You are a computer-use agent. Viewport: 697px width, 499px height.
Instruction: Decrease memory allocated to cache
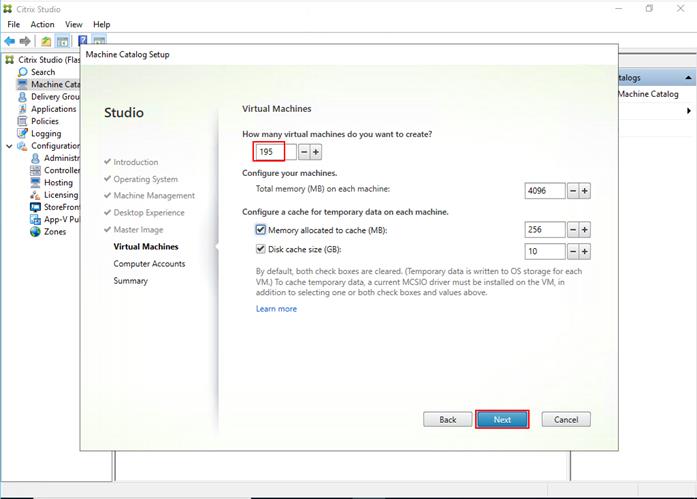(573, 230)
